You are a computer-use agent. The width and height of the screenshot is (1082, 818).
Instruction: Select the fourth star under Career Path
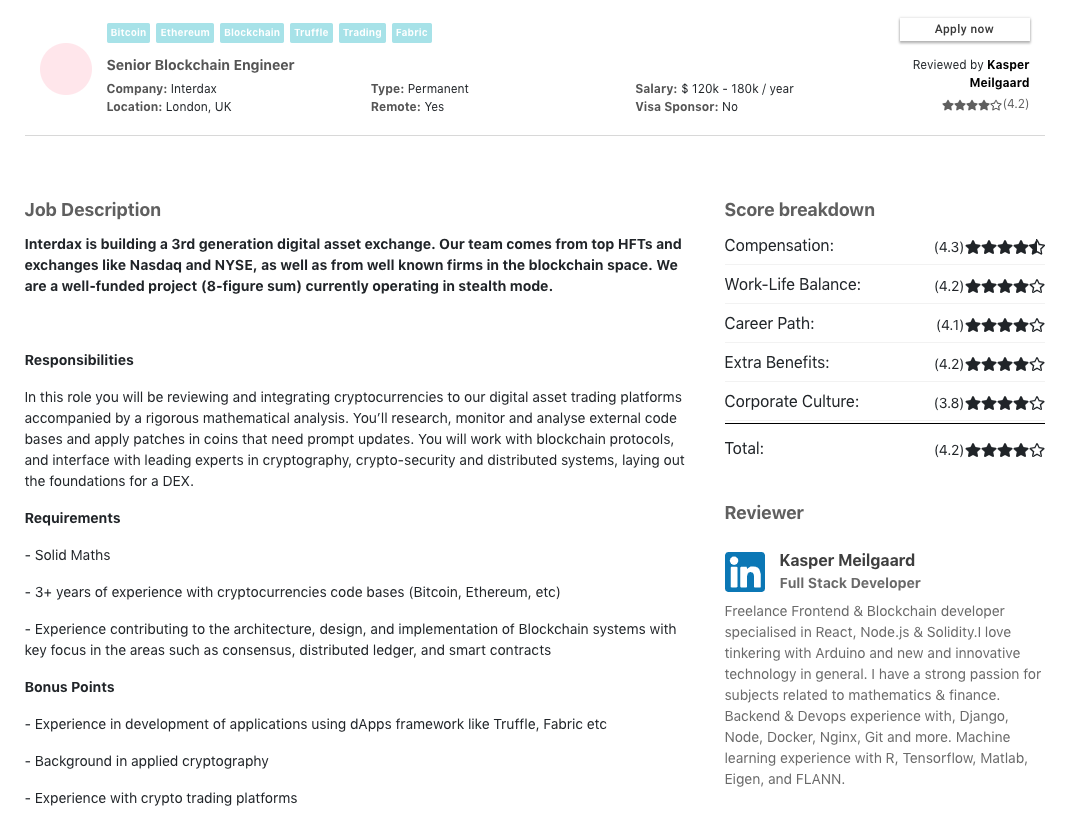pos(1021,324)
